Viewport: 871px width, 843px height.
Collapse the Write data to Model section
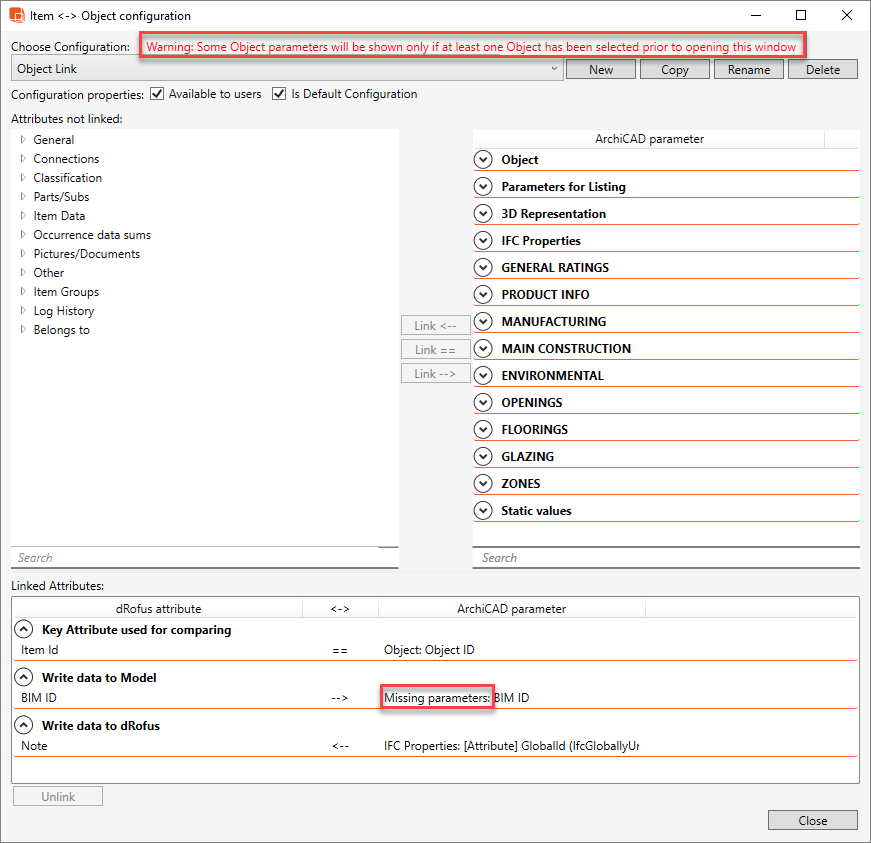[x=23, y=678]
